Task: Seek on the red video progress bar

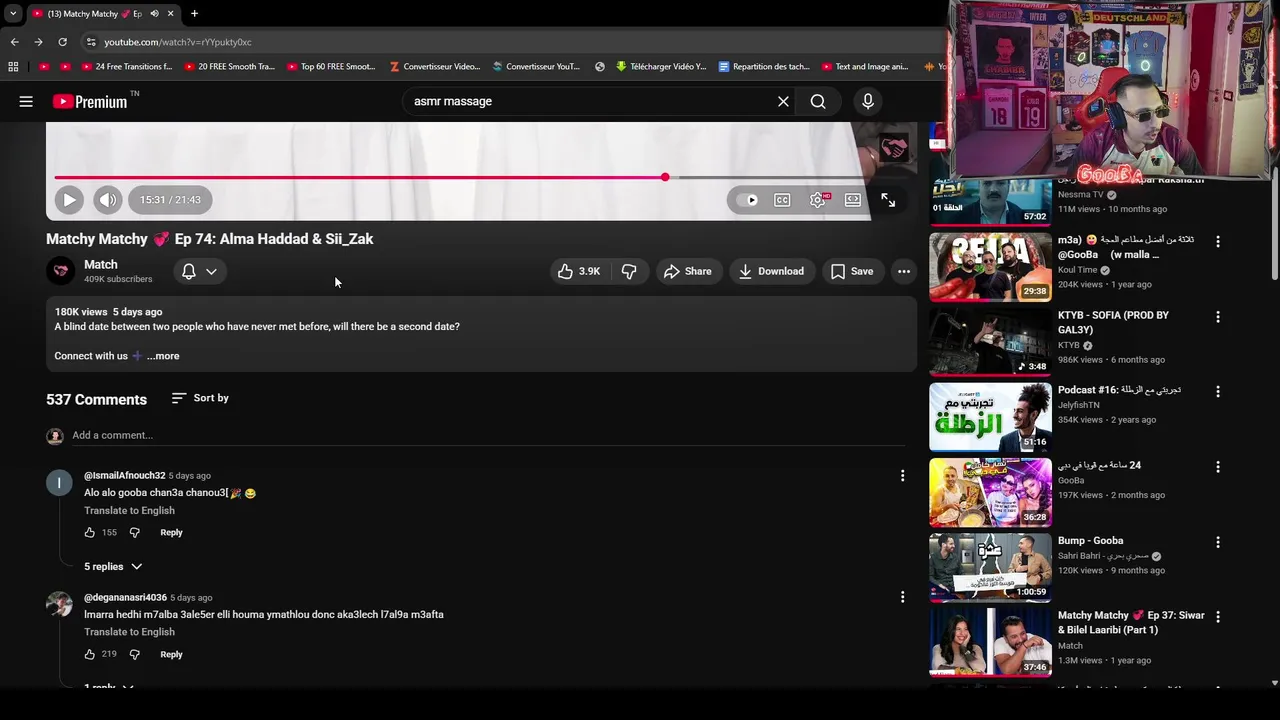Action: (x=360, y=177)
